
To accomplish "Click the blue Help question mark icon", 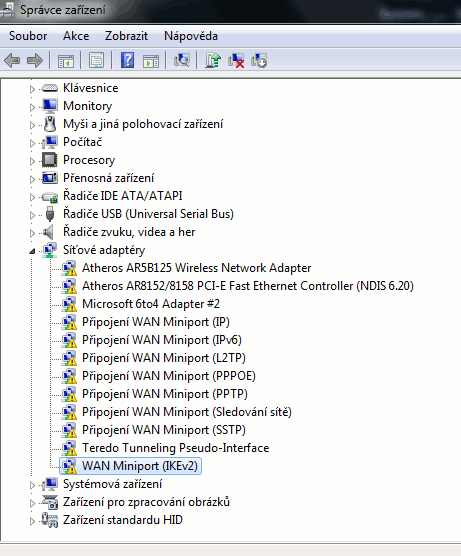I will coord(127,60).
